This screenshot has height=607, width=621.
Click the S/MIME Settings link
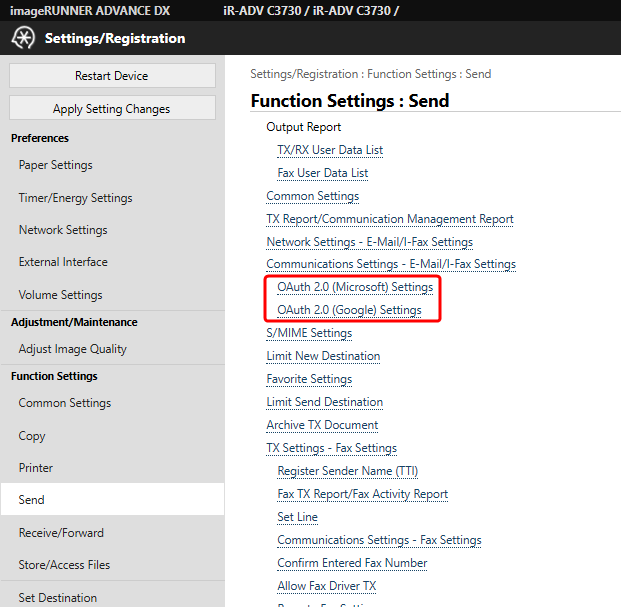(x=309, y=333)
